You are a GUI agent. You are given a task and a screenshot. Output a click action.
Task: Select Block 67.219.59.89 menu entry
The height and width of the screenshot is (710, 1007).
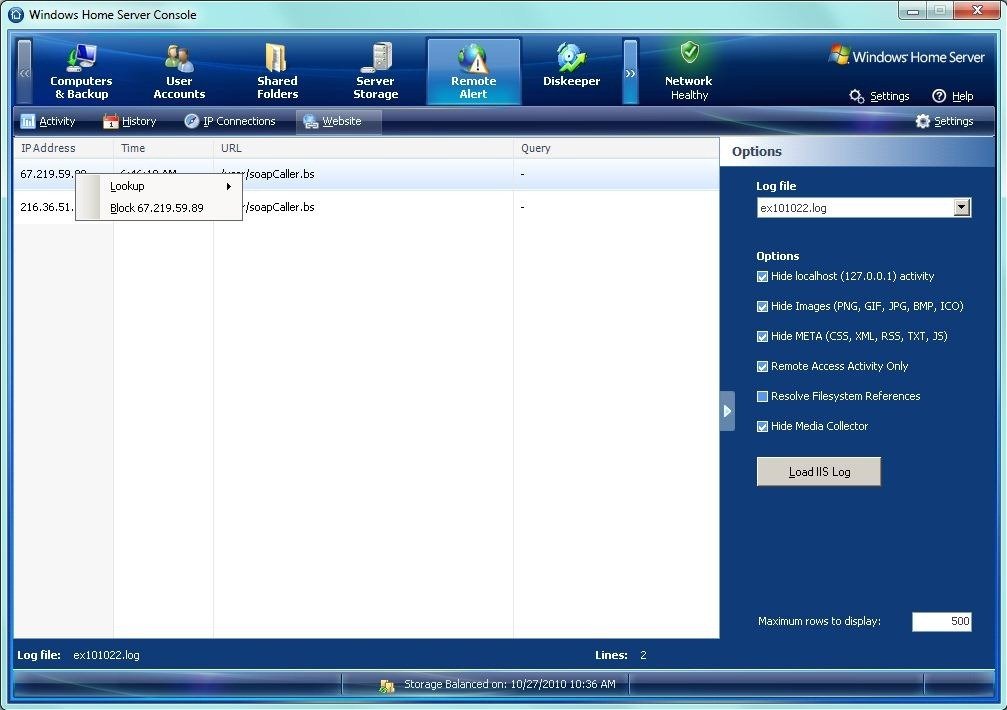click(159, 209)
